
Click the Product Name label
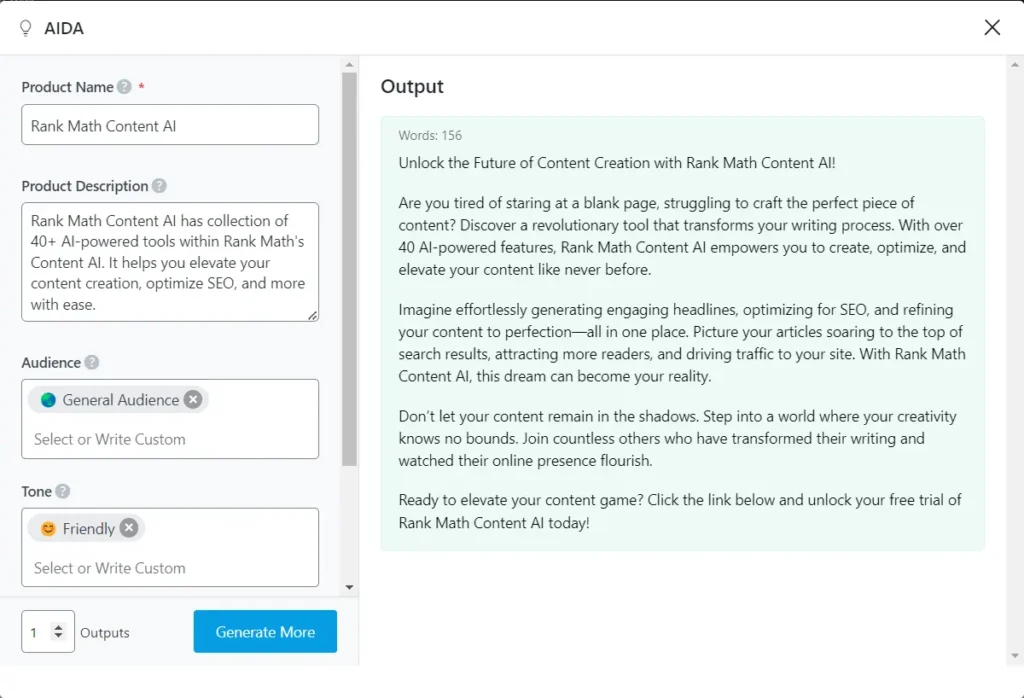click(x=67, y=87)
